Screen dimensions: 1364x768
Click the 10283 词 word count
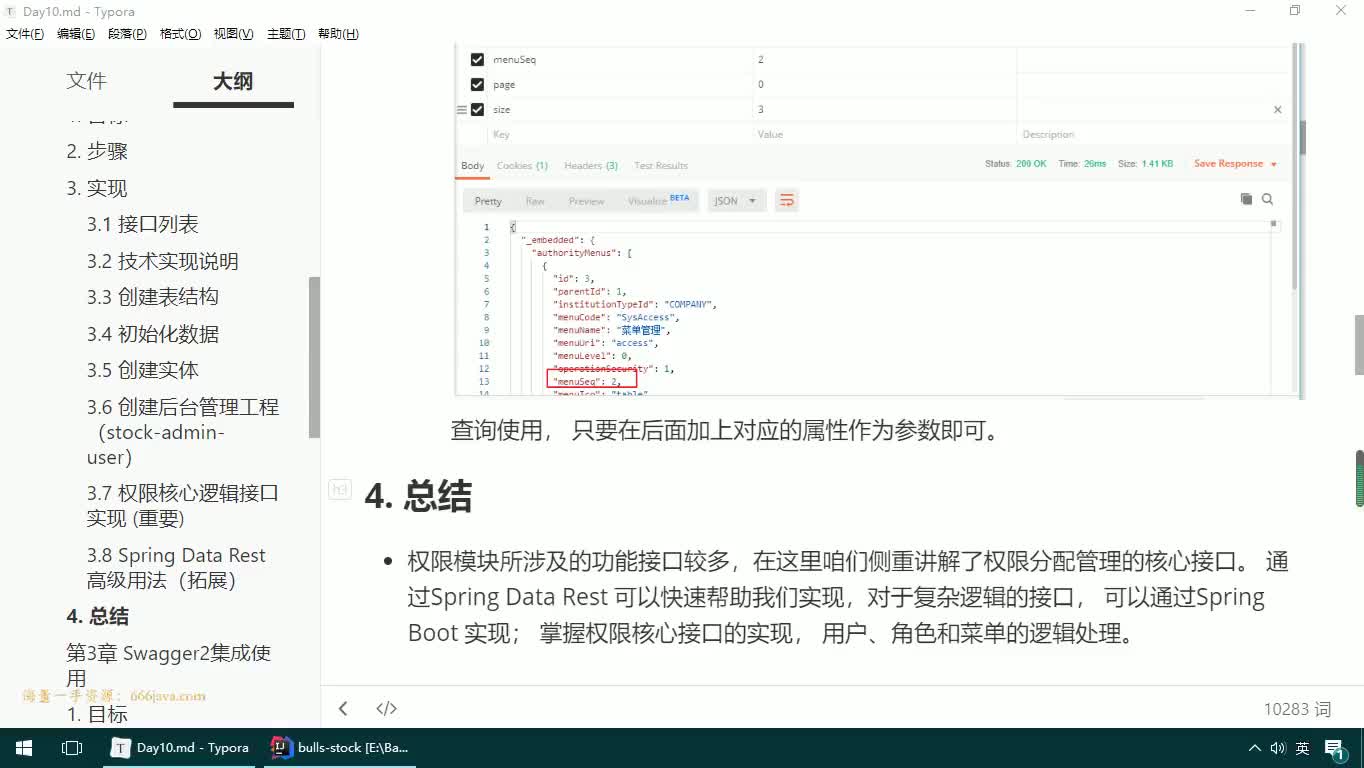pyautogui.click(x=1297, y=709)
